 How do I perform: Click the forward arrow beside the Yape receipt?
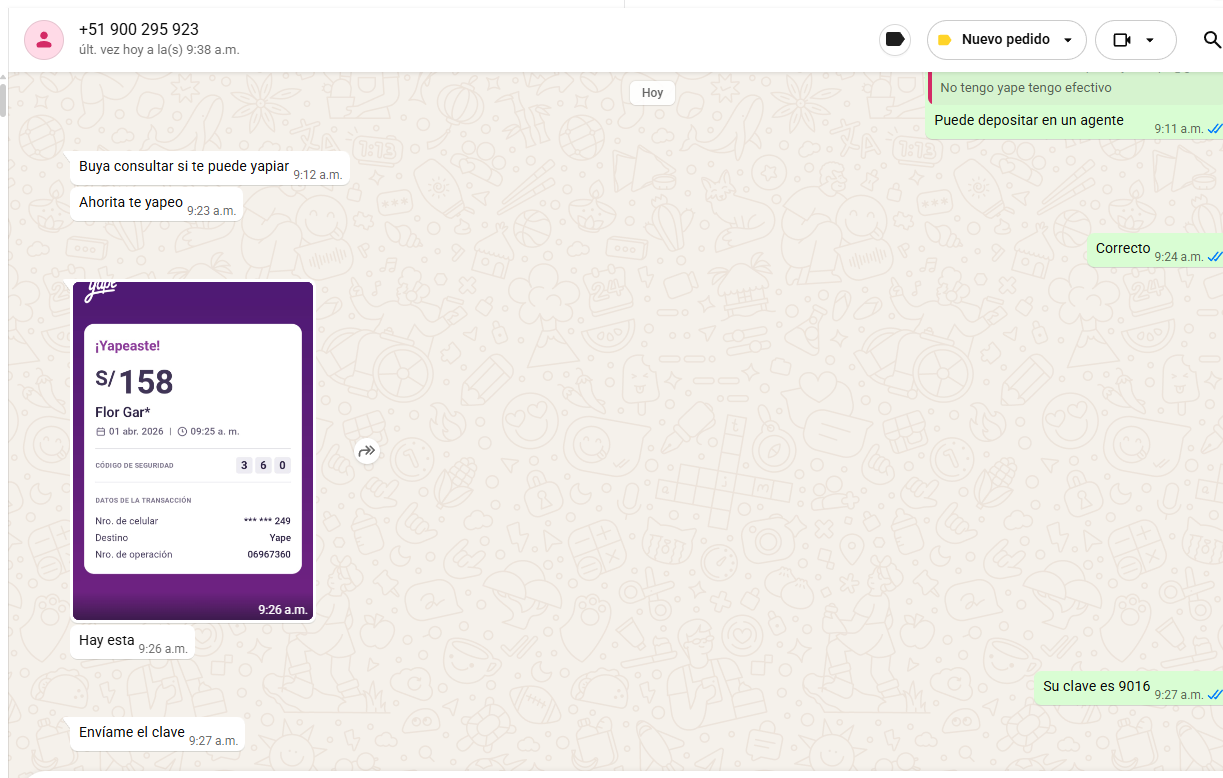pos(367,451)
